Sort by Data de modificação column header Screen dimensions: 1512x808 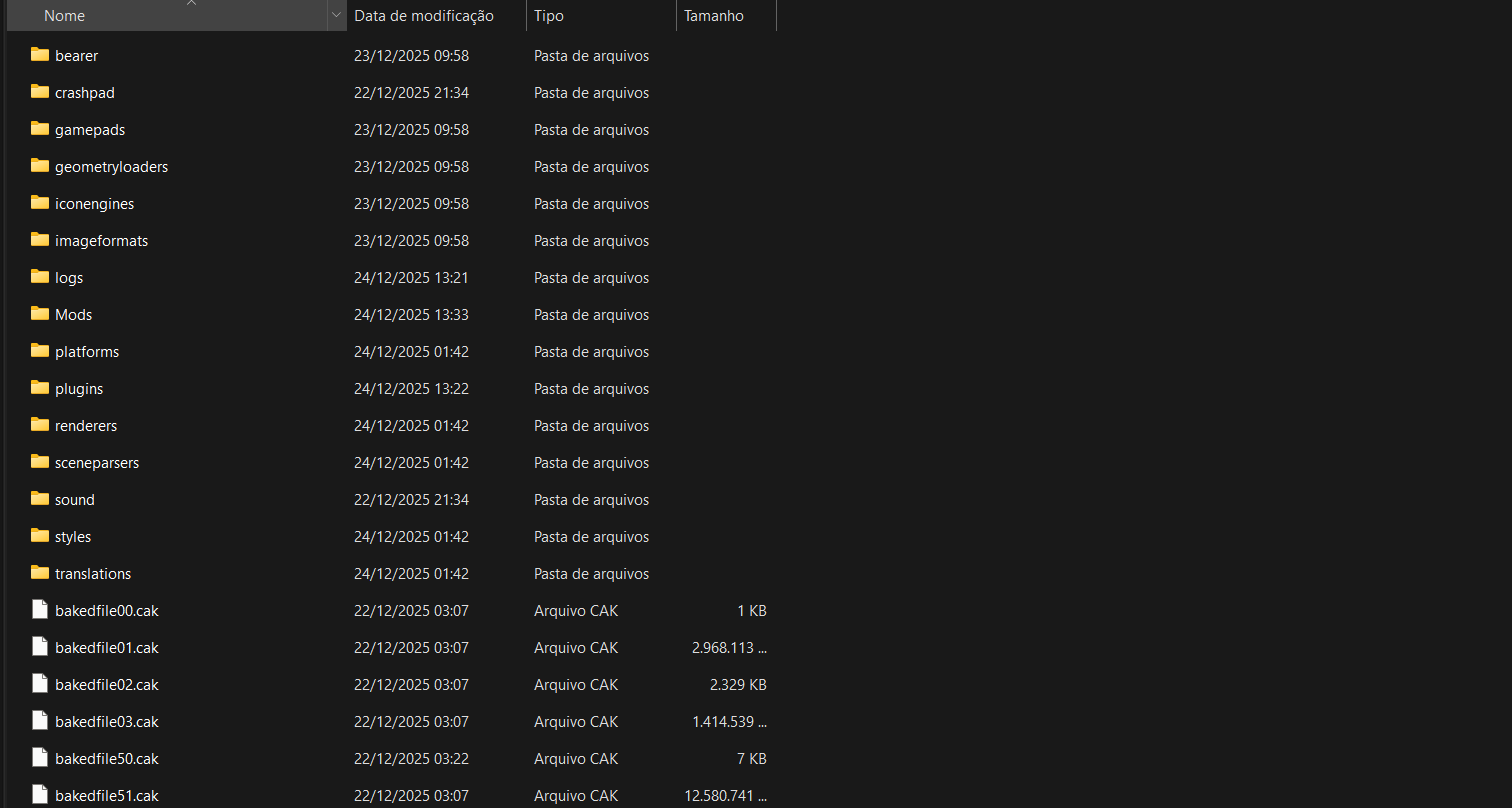click(x=437, y=16)
